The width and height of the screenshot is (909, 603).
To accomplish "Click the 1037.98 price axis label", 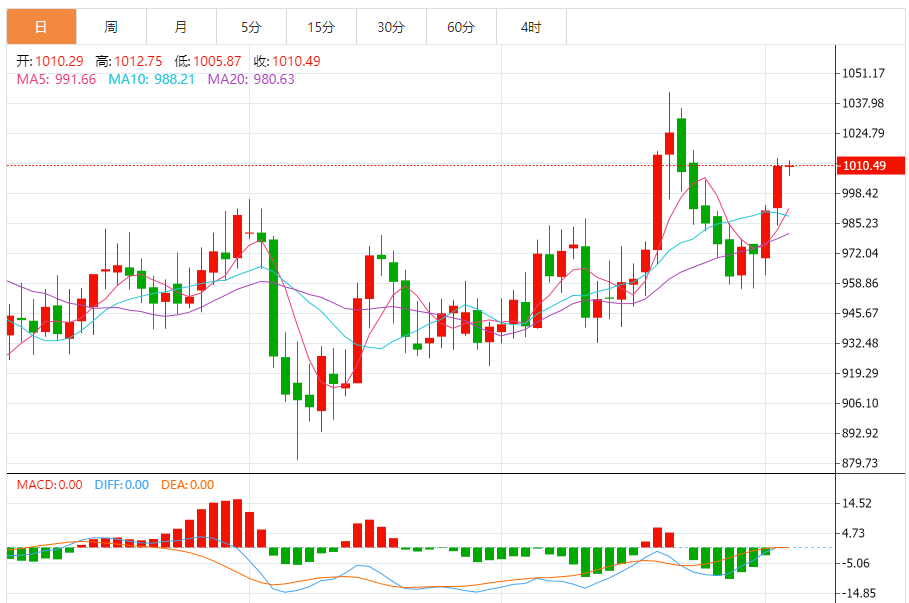I will (x=863, y=103).
